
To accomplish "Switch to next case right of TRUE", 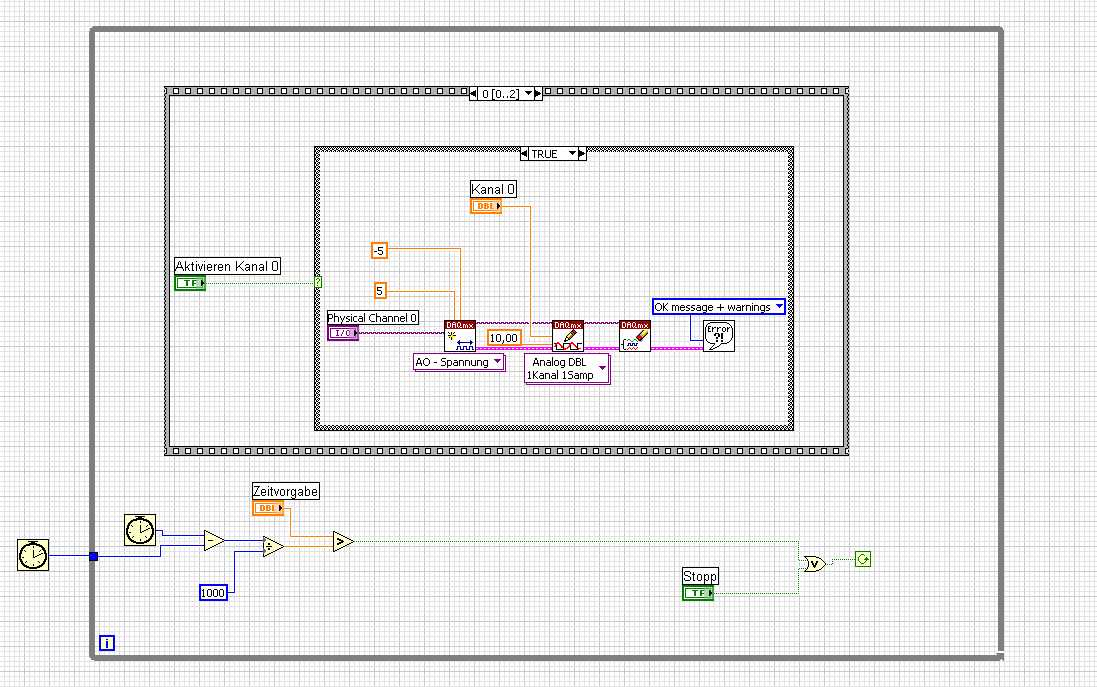I will pyautogui.click(x=582, y=154).
